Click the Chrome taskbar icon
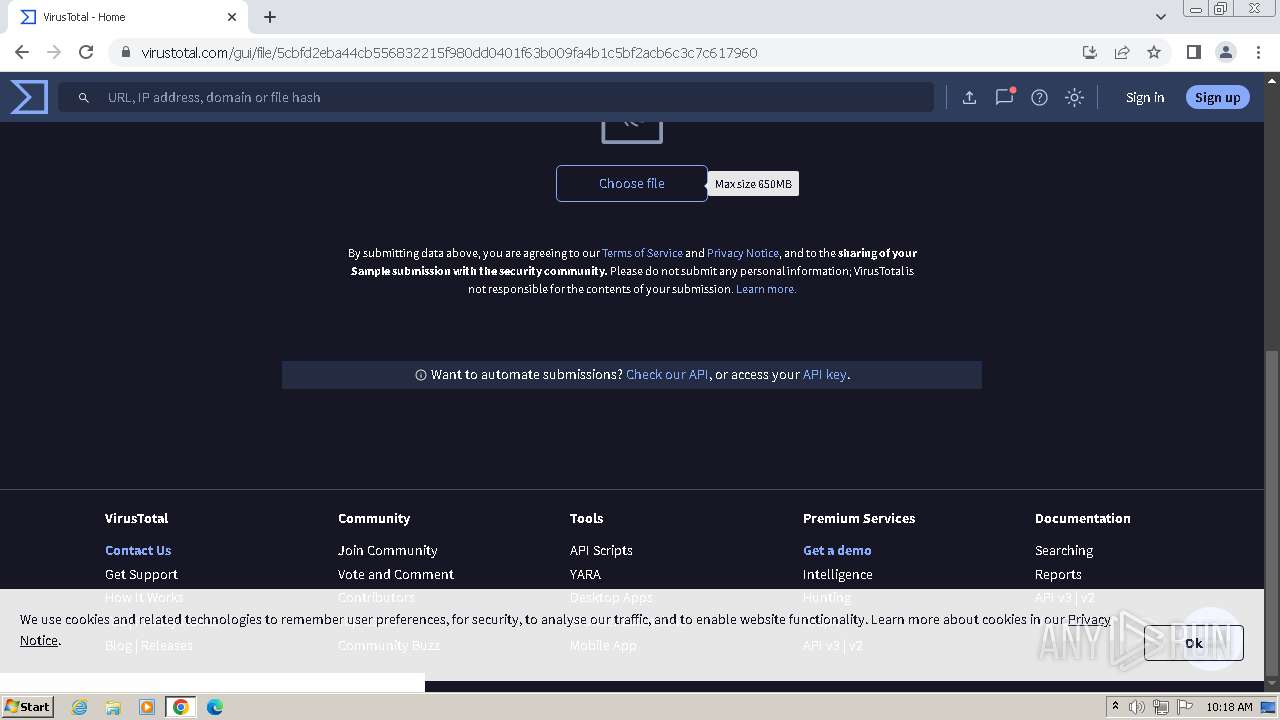Viewport: 1280px width, 720px height. [x=181, y=707]
